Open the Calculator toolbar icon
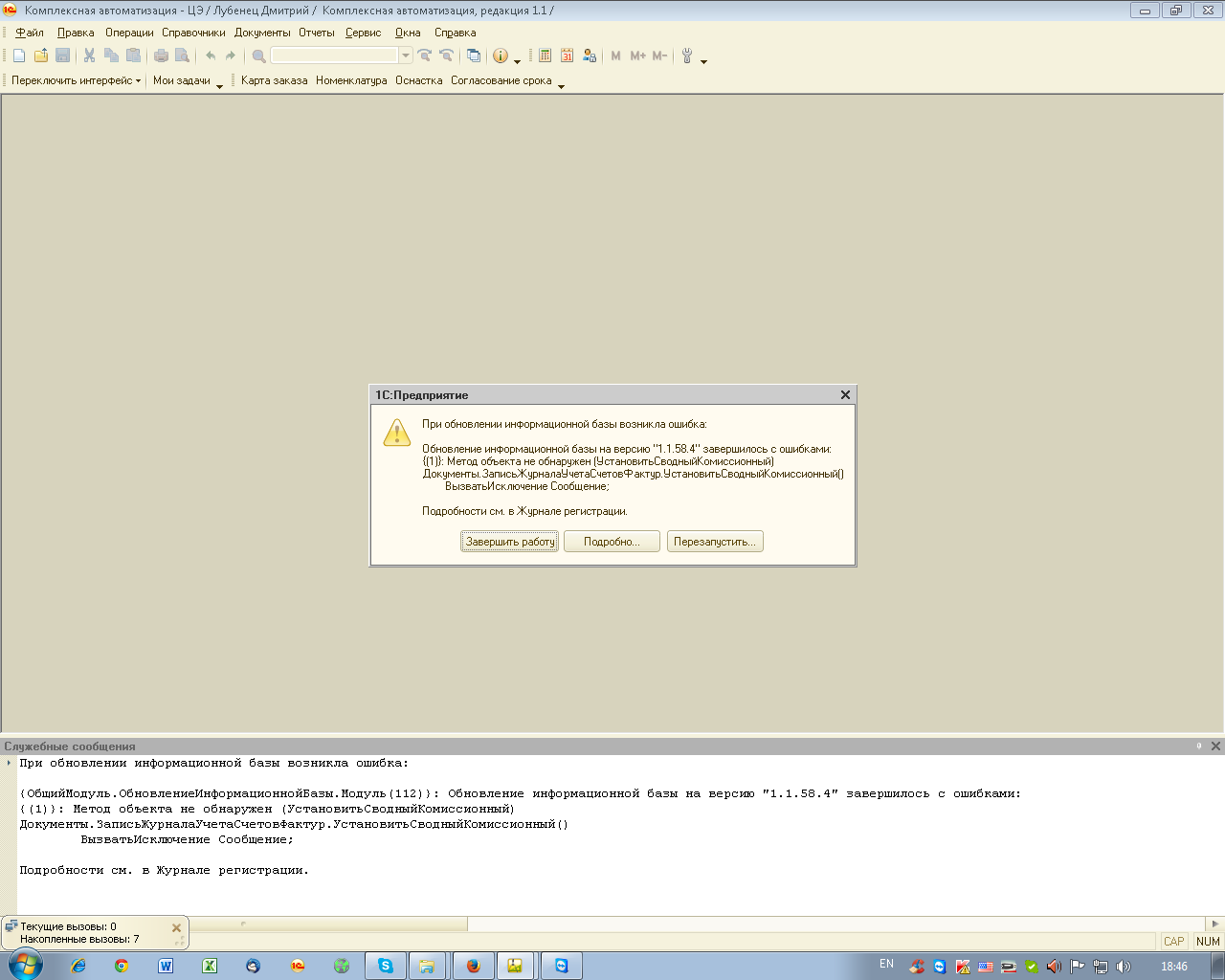1225x980 pixels. coord(546,56)
